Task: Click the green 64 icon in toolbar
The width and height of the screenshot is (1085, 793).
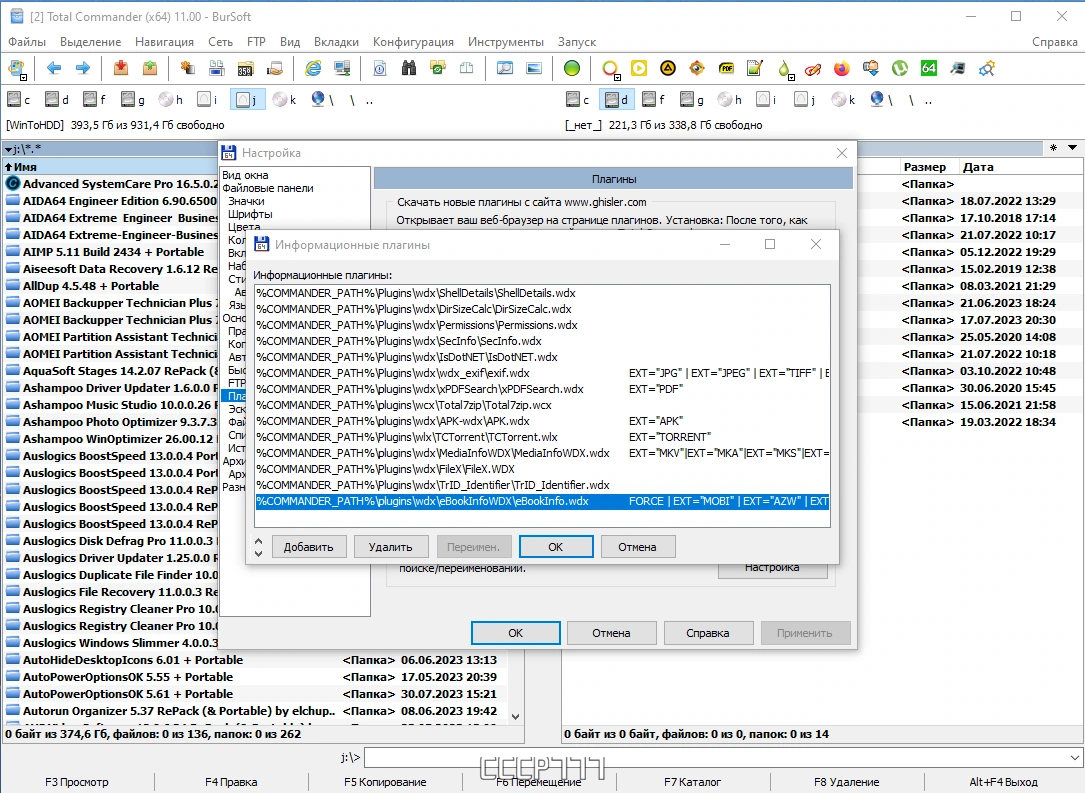Action: coord(929,68)
